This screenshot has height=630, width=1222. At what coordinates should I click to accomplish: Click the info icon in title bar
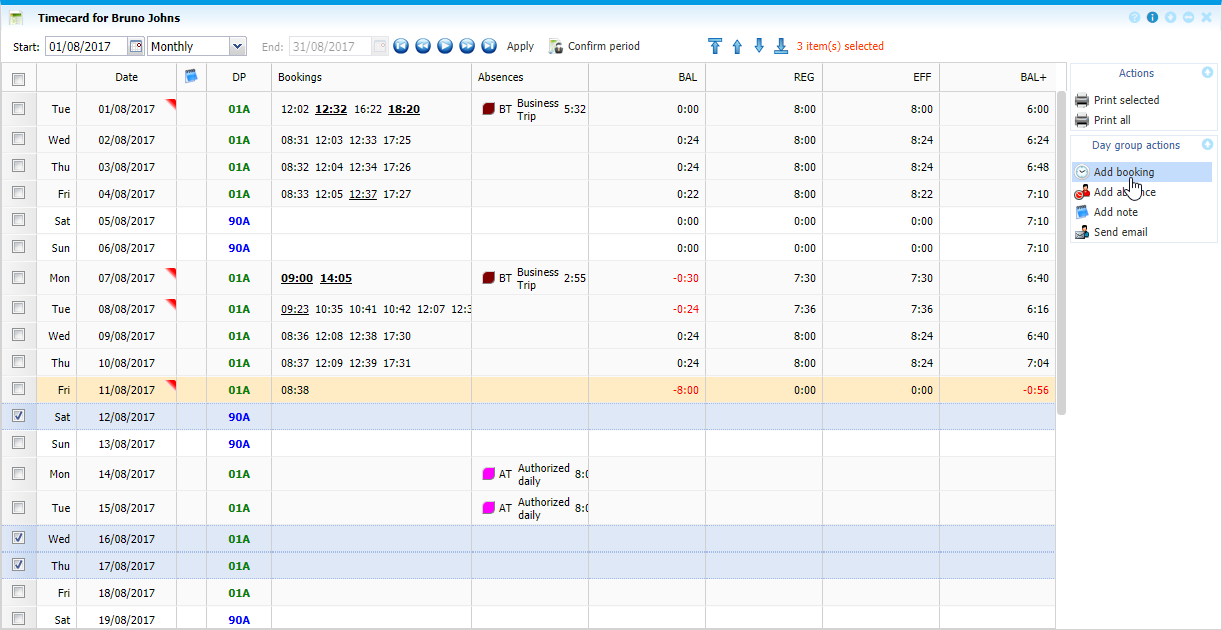1152,18
